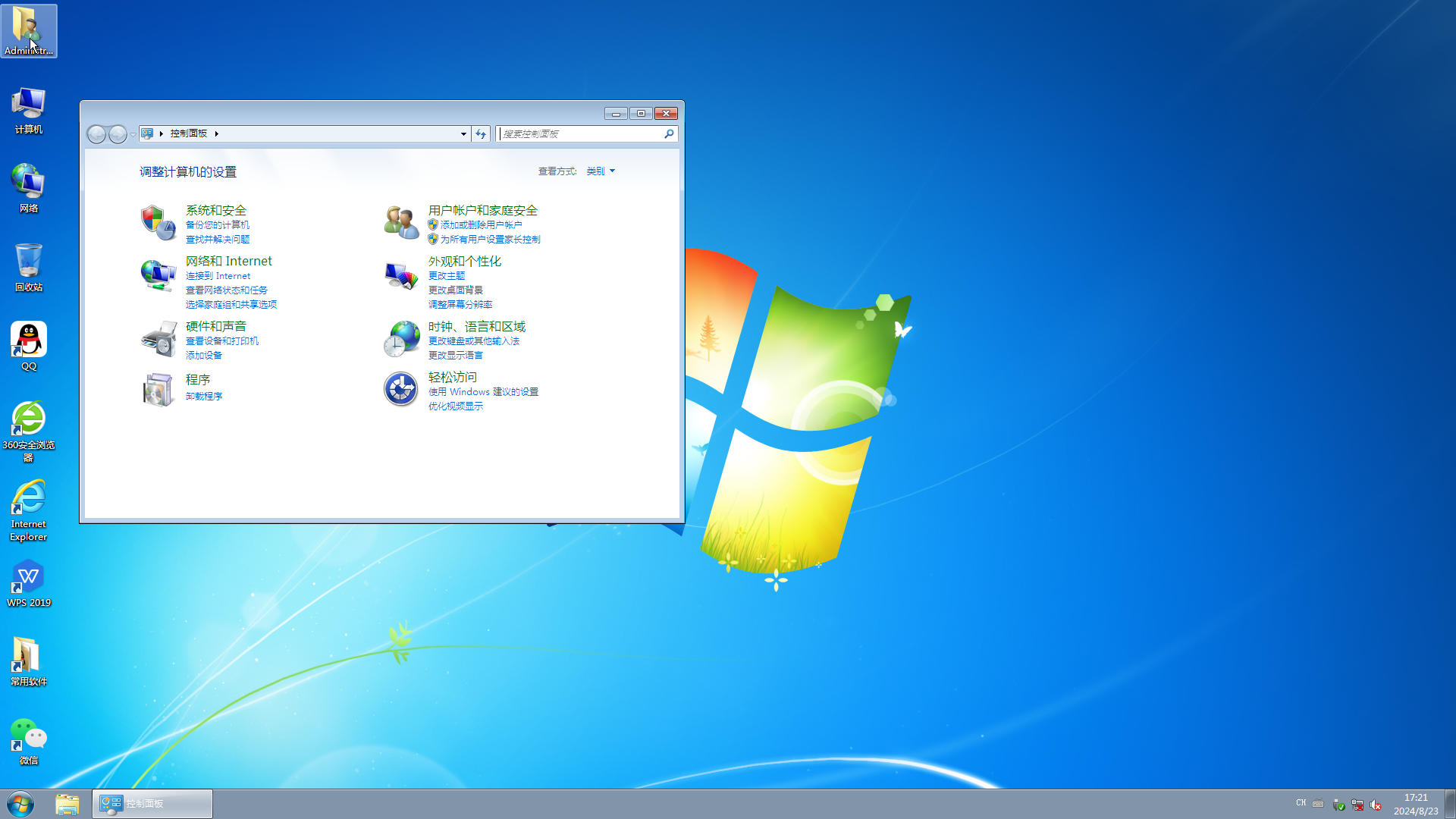Click the Back navigation arrow

click(x=96, y=134)
